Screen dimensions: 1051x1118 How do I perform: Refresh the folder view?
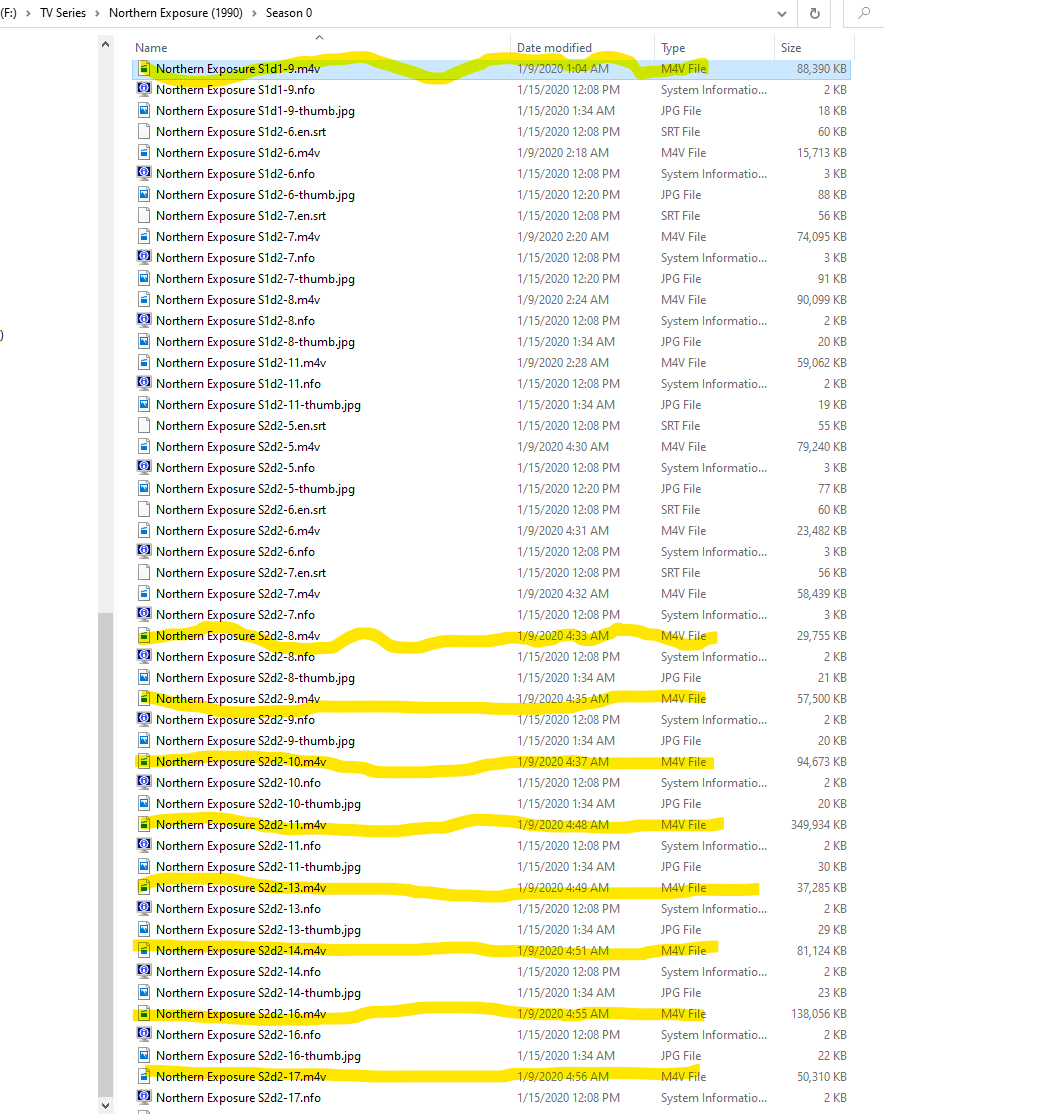click(814, 13)
